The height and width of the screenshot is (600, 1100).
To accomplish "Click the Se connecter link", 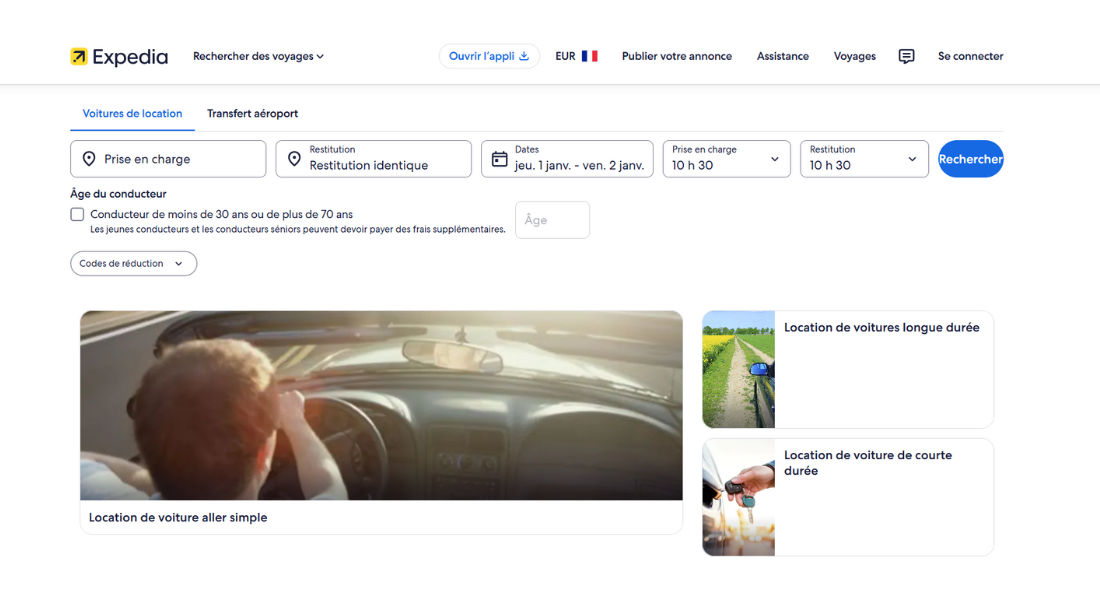I will [970, 57].
